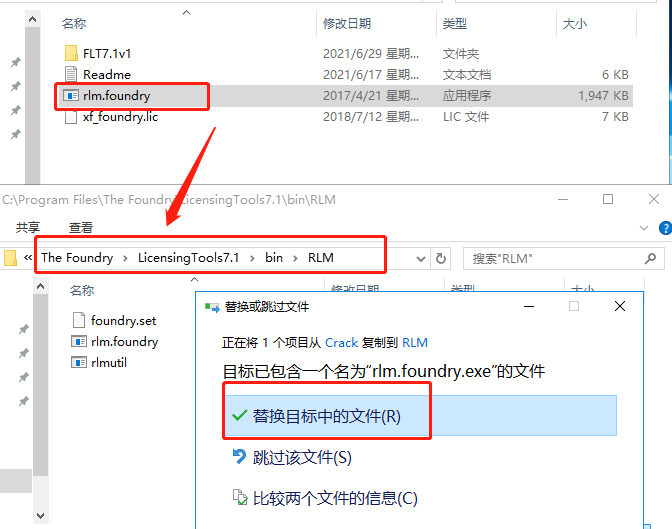The height and width of the screenshot is (529, 672).
Task: Minimize the 替换或跳过文件 dialog
Action: tap(529, 306)
